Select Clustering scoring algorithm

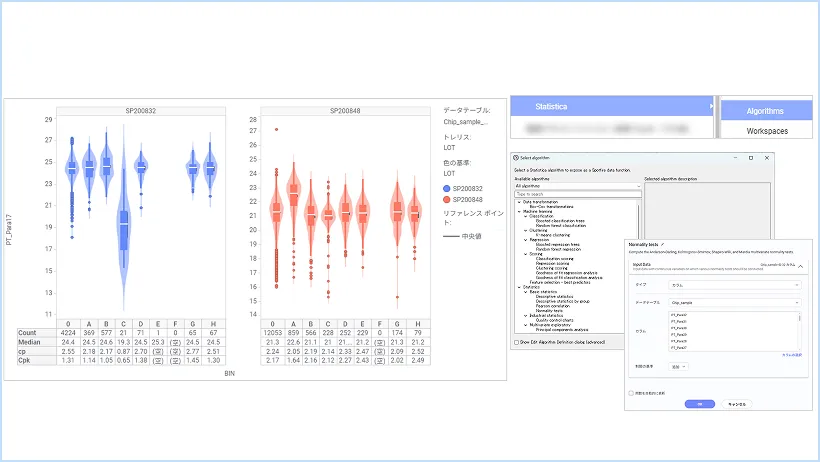(552, 268)
